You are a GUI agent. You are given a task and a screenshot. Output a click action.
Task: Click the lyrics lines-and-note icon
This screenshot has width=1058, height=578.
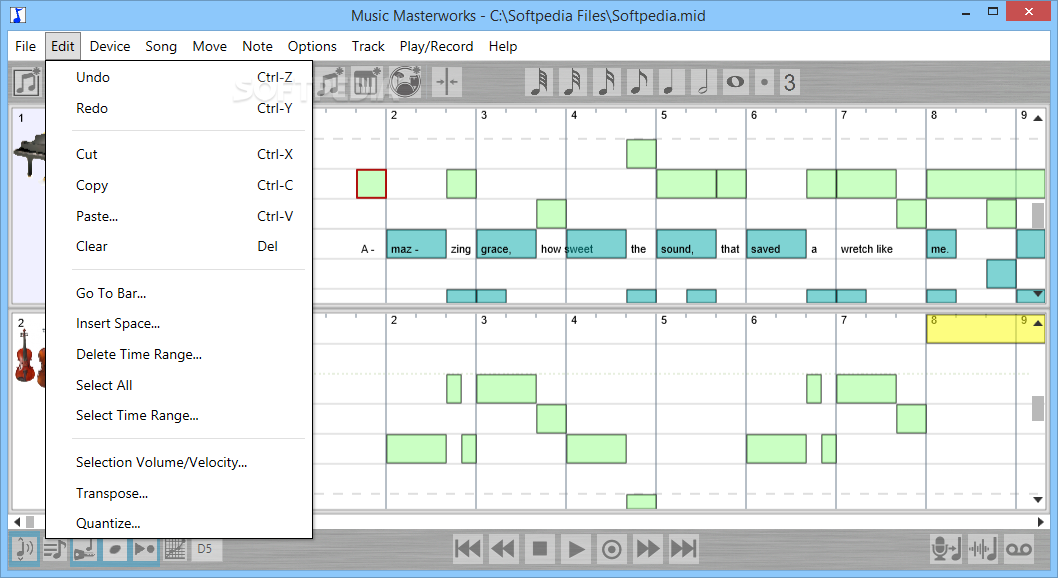55,549
